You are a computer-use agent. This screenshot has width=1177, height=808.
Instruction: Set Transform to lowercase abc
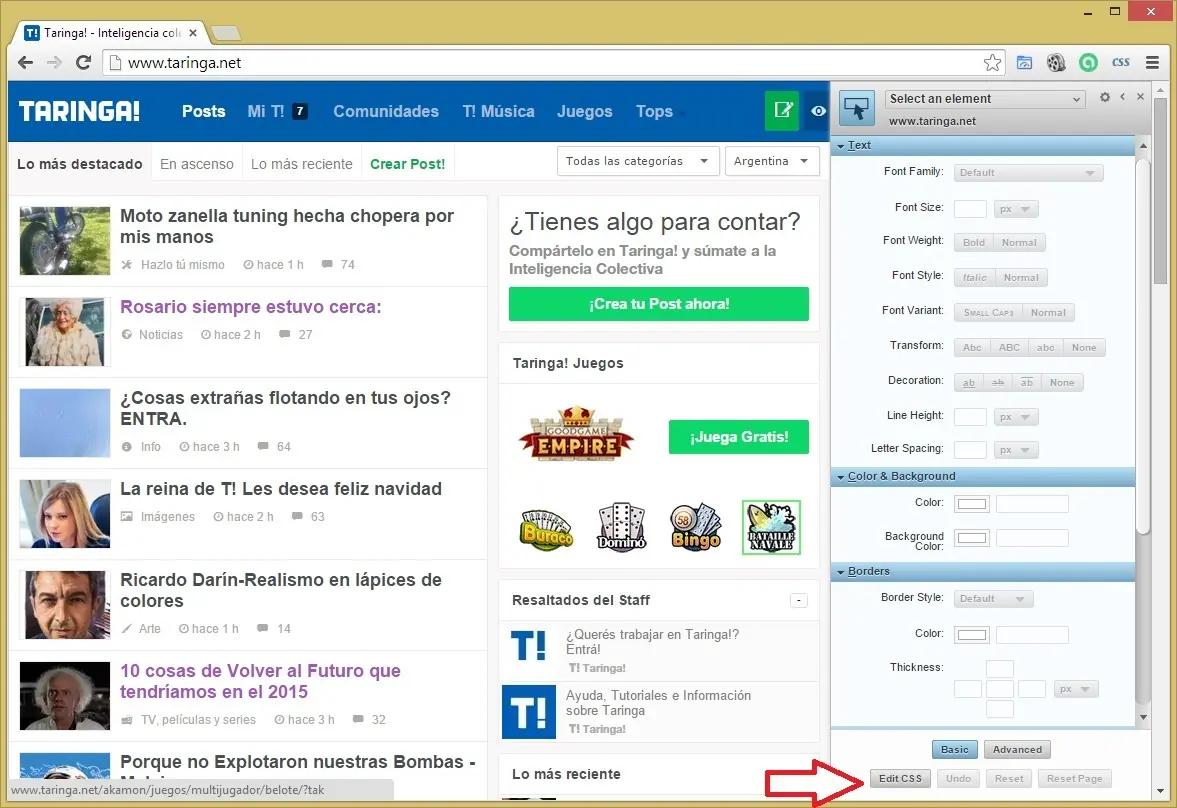coord(1046,348)
